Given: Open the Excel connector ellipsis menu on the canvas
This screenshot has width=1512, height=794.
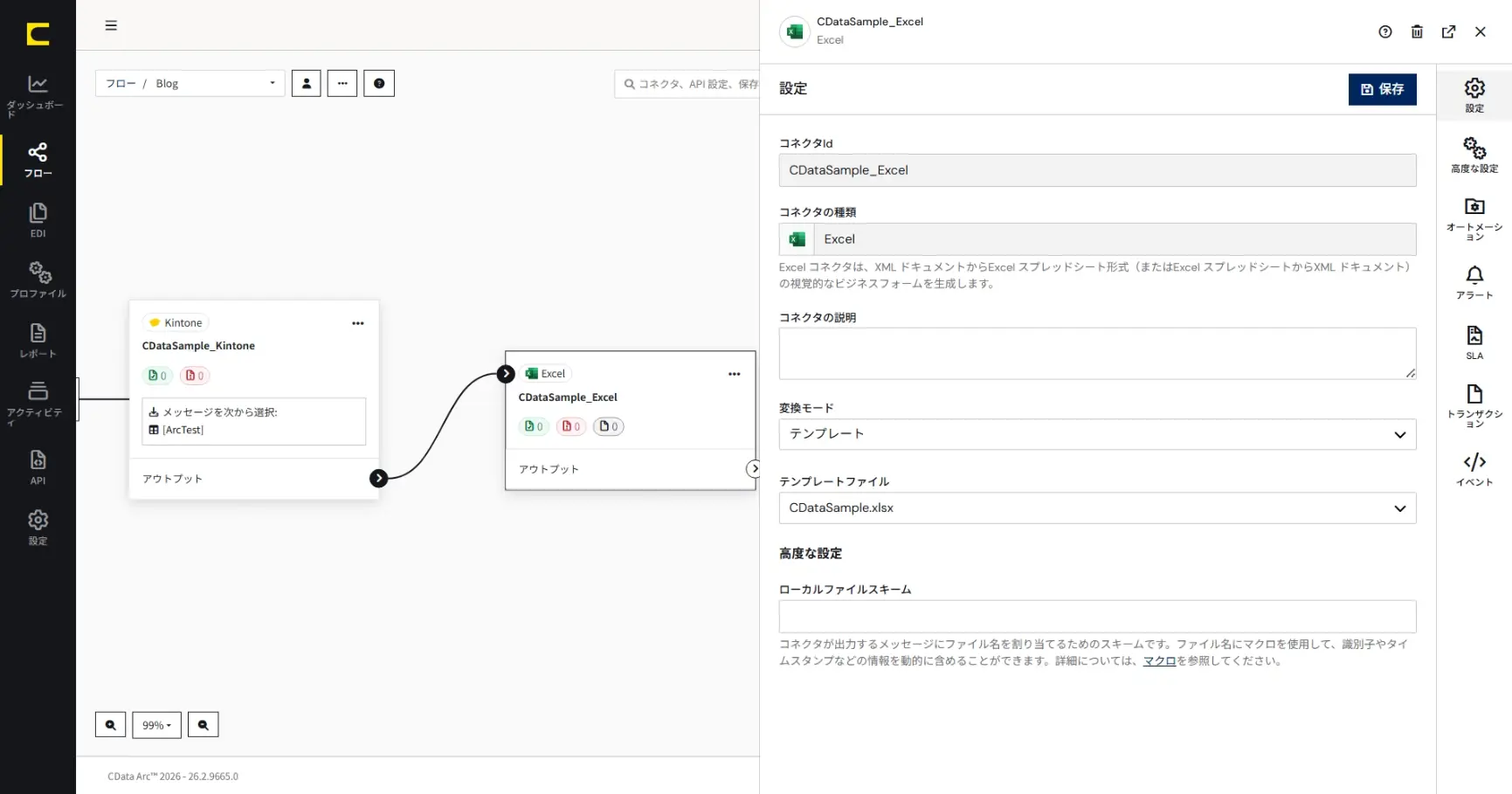Looking at the screenshot, I should pyautogui.click(x=735, y=374).
